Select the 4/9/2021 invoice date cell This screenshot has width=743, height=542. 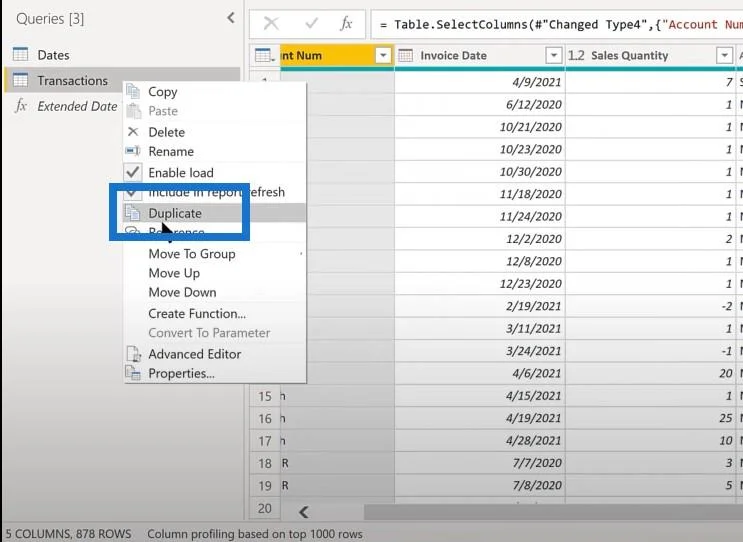pos(480,82)
